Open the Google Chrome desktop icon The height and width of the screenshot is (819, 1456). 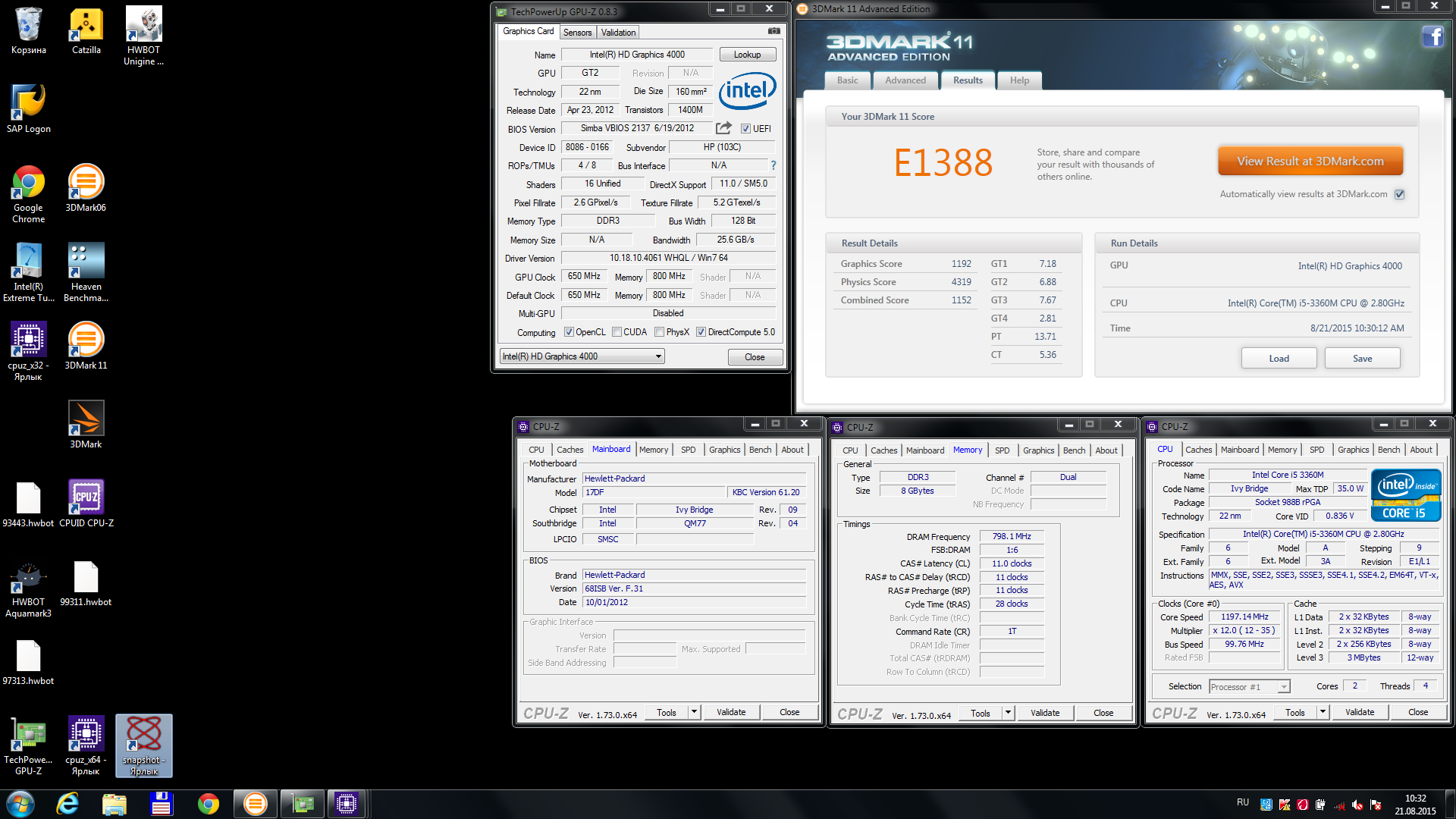(29, 194)
